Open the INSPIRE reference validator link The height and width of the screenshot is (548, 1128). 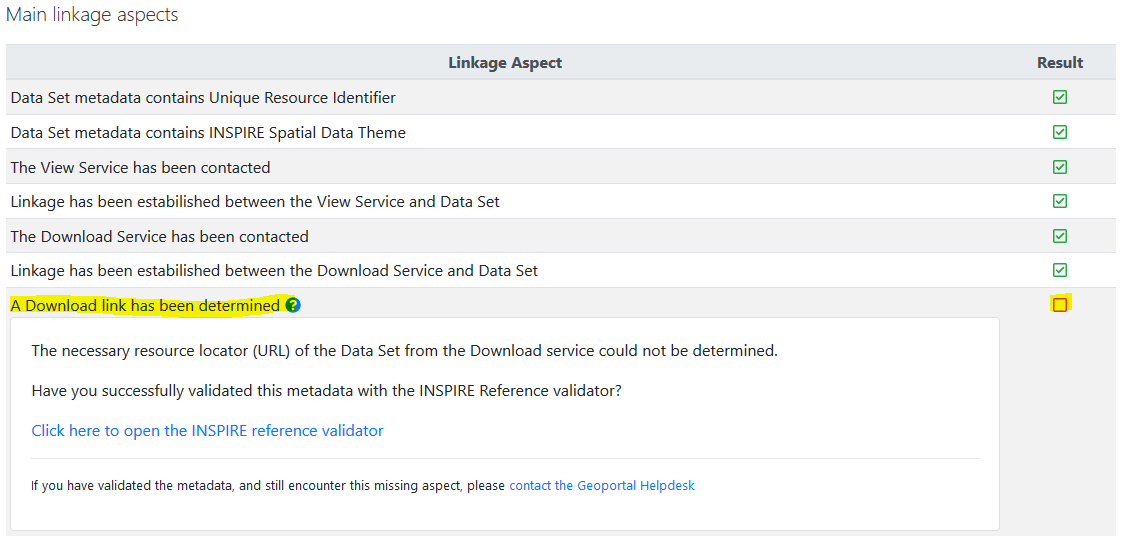tap(207, 430)
